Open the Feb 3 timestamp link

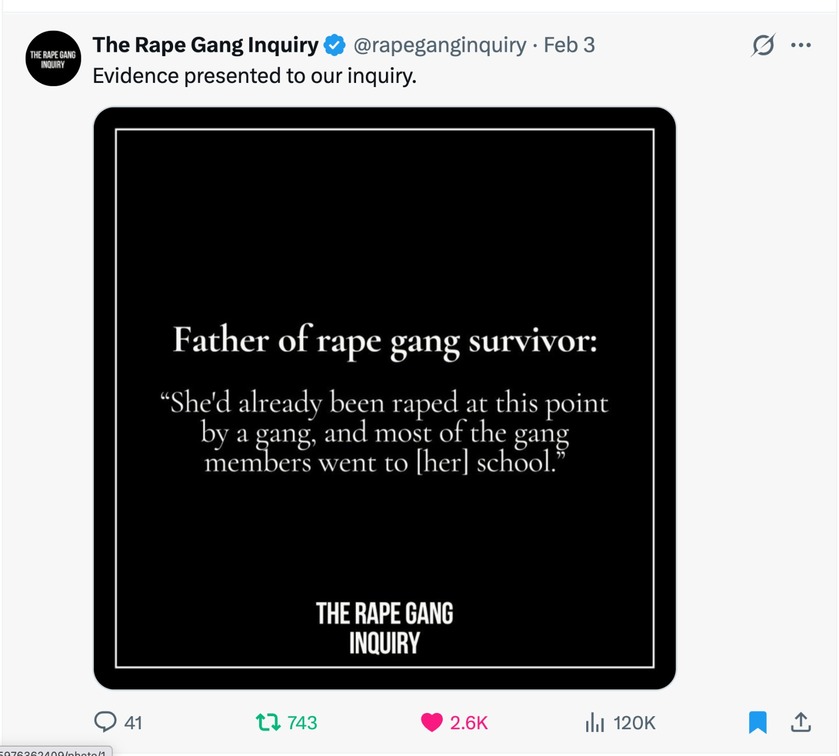tap(569, 46)
